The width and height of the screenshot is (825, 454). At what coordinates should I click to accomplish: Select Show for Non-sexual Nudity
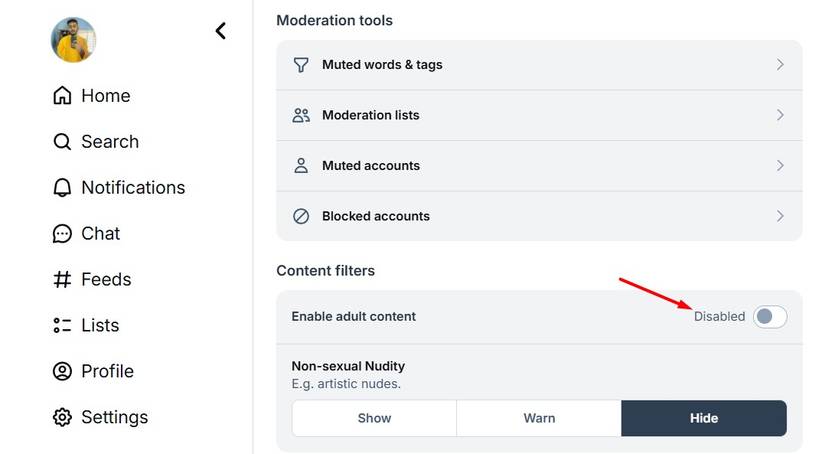[374, 418]
